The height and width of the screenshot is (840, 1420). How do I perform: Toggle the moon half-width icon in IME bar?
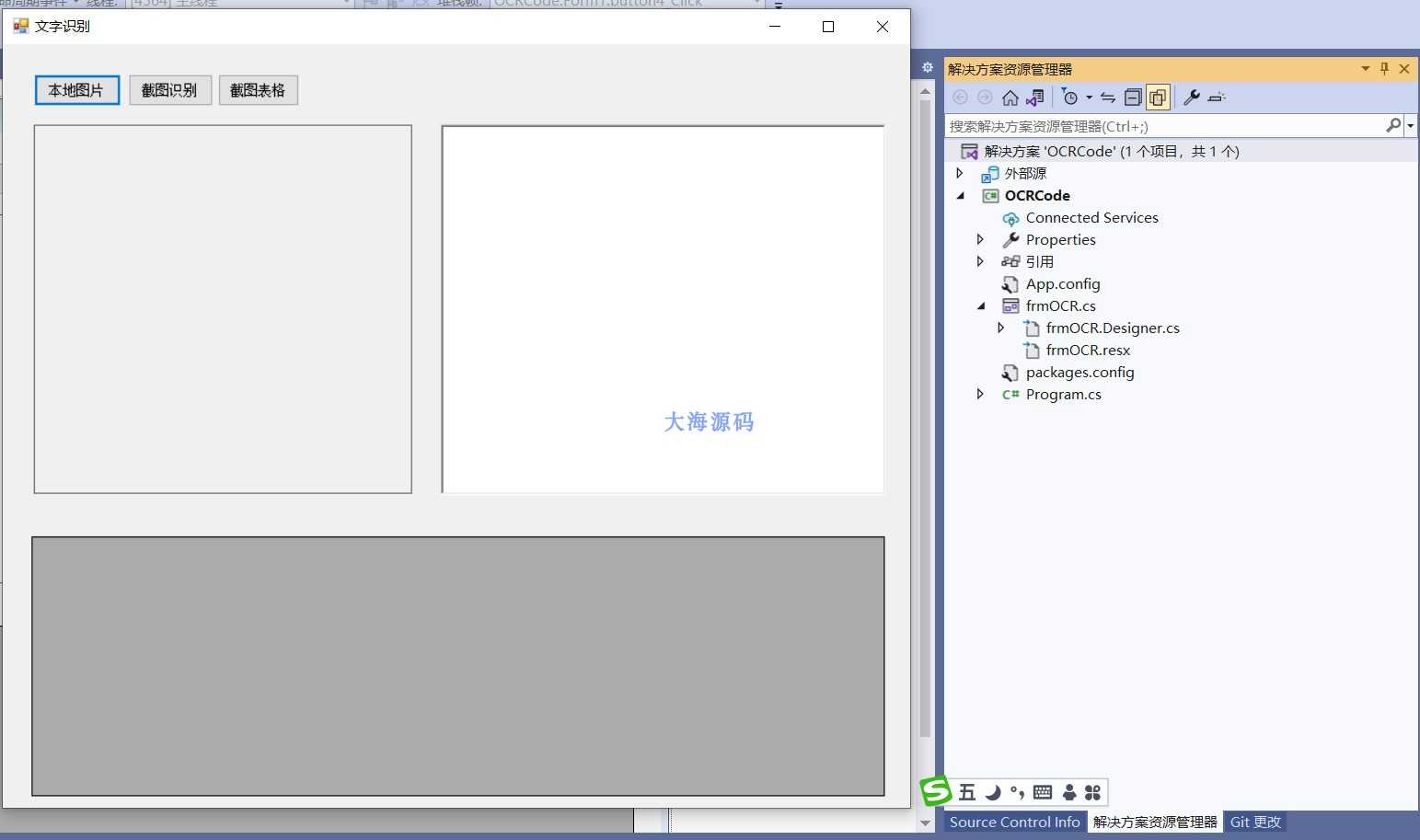992,792
